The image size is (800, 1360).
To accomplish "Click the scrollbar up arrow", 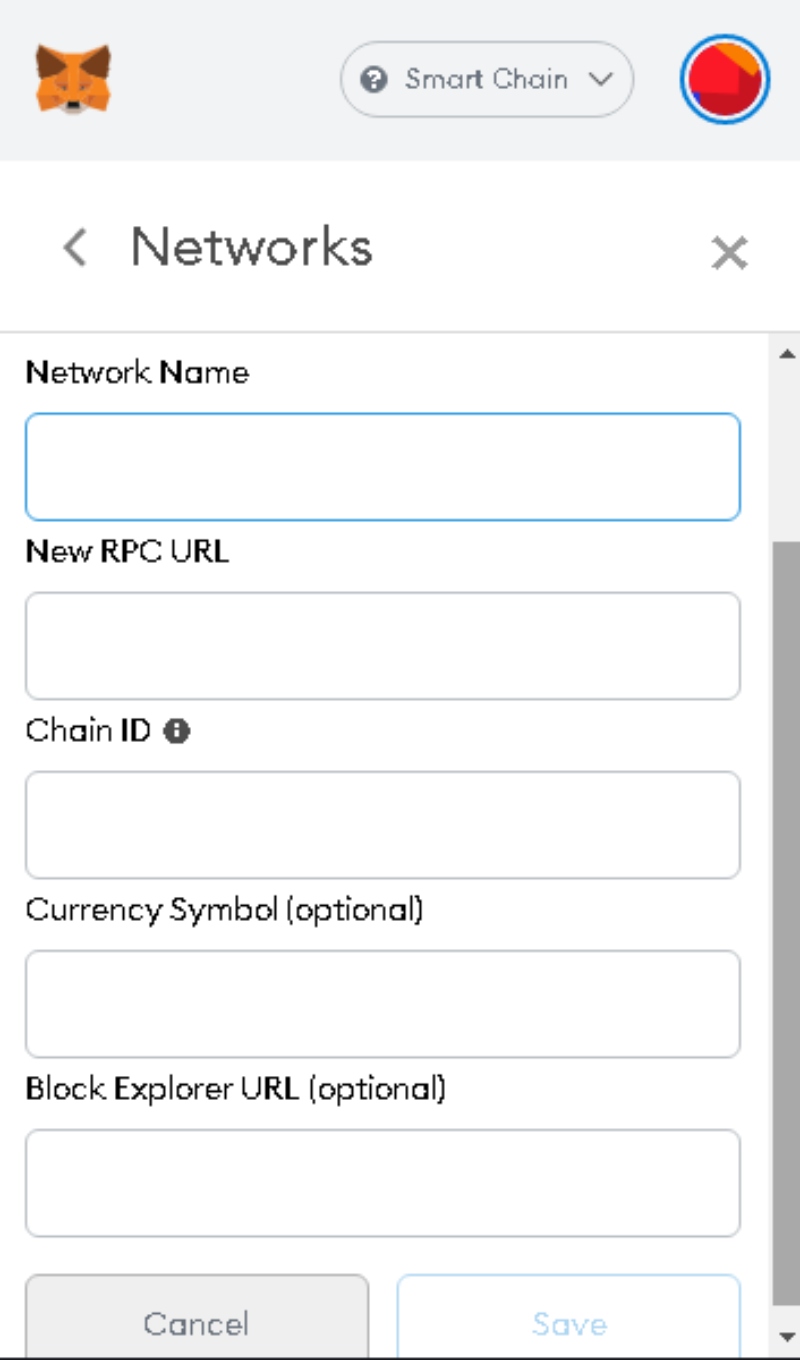I will [x=786, y=353].
